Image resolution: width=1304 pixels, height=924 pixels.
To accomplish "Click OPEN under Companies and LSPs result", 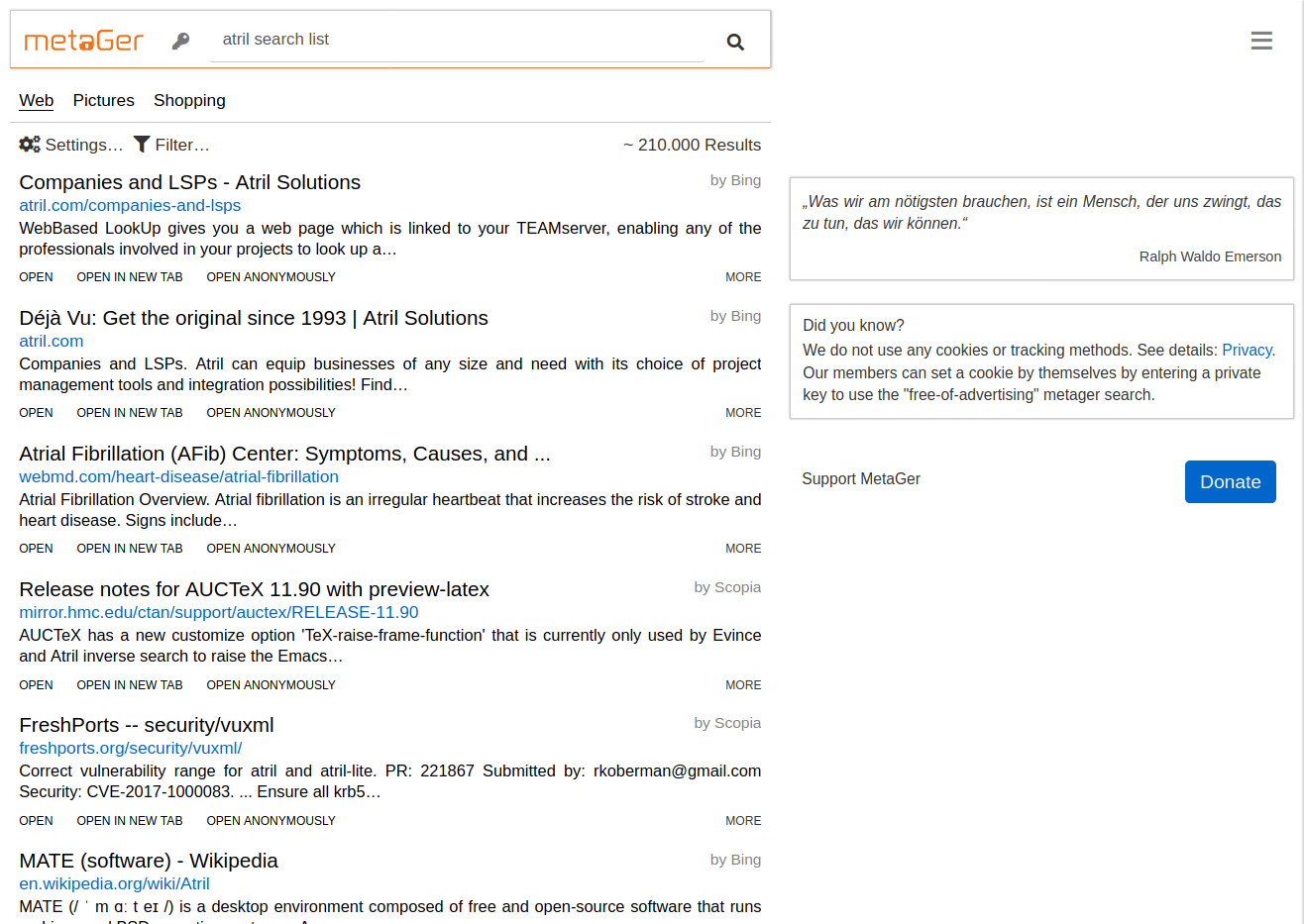I will tap(36, 277).
